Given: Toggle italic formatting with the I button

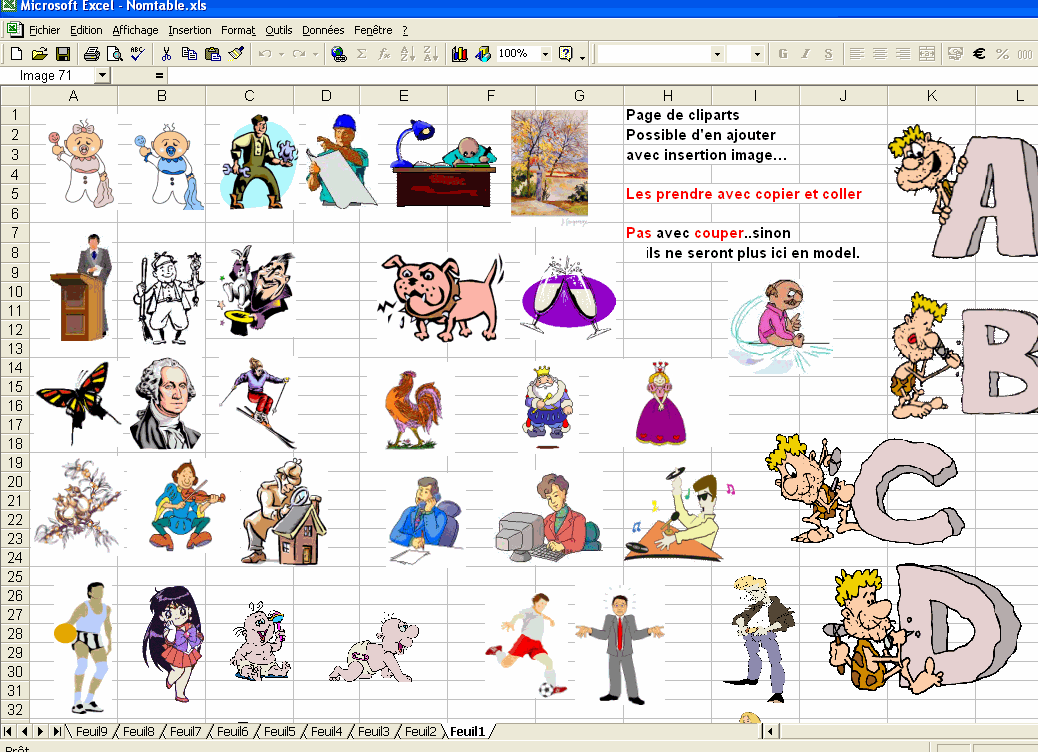Looking at the screenshot, I should click(805, 54).
